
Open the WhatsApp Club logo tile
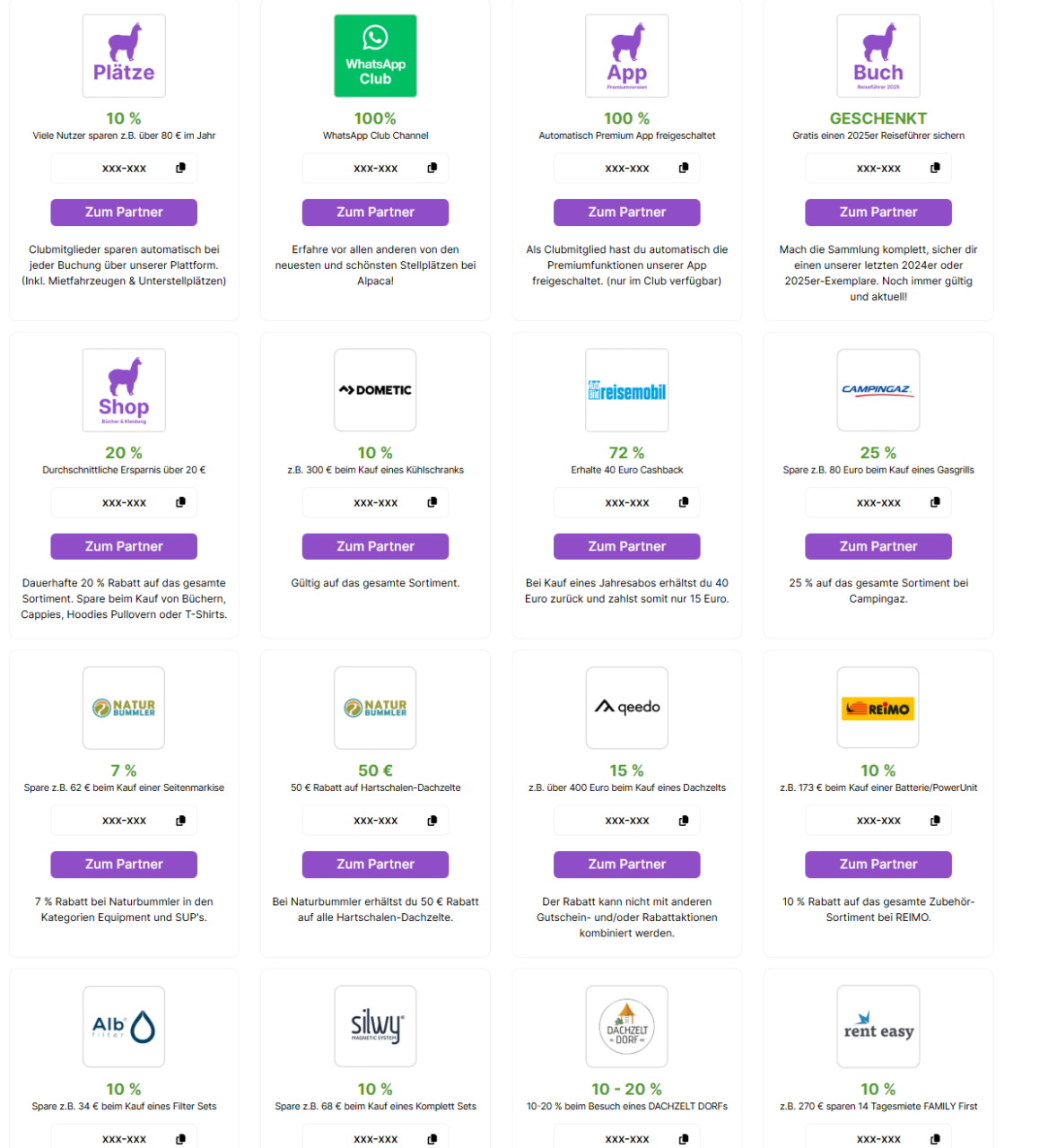tap(375, 56)
